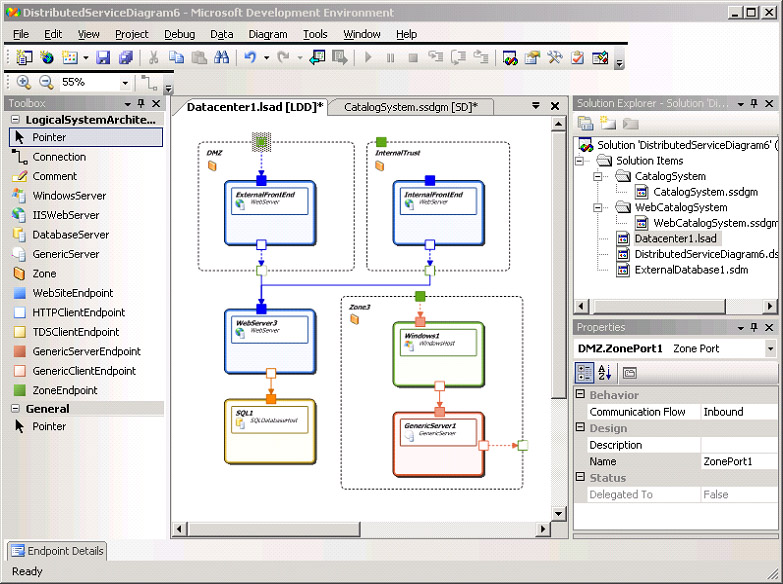Click the Property Pages button in Properties

(x=630, y=373)
